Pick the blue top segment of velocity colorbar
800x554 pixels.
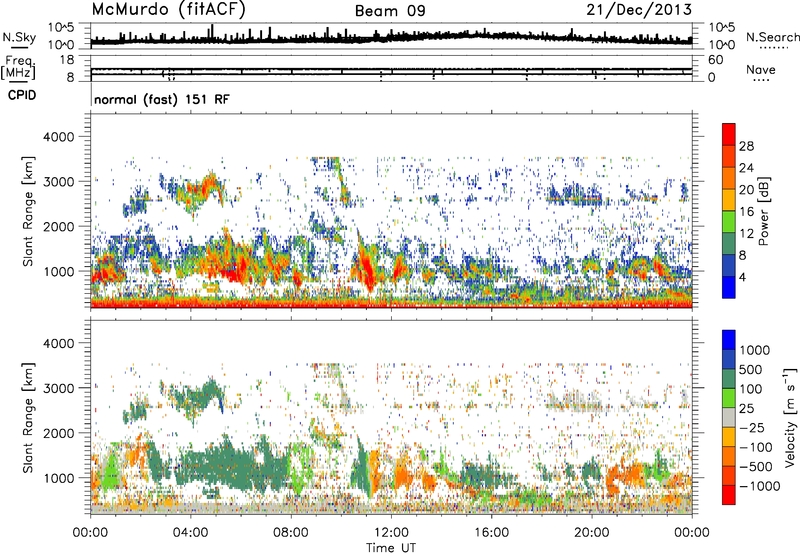729,340
